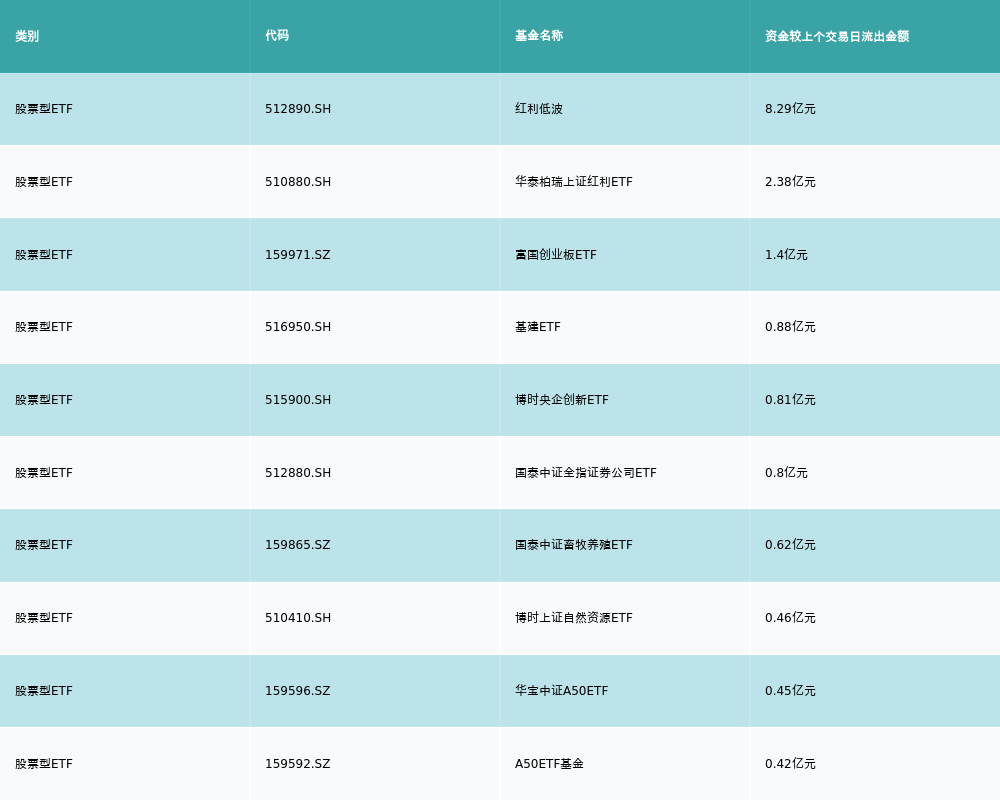This screenshot has height=800, width=1000.
Task: Select fund 富国创业板ETF
Action: [556, 255]
